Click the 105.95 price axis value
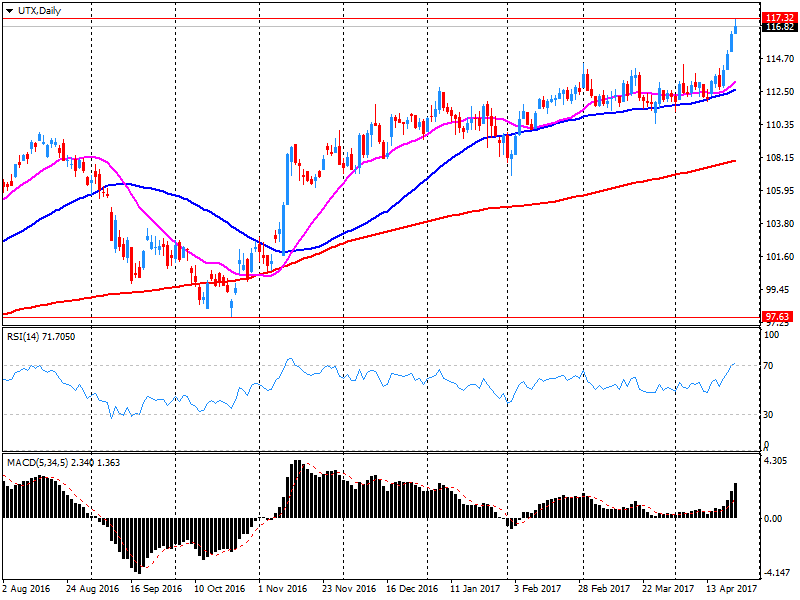Viewport: 800px width, 600px height. [x=780, y=191]
